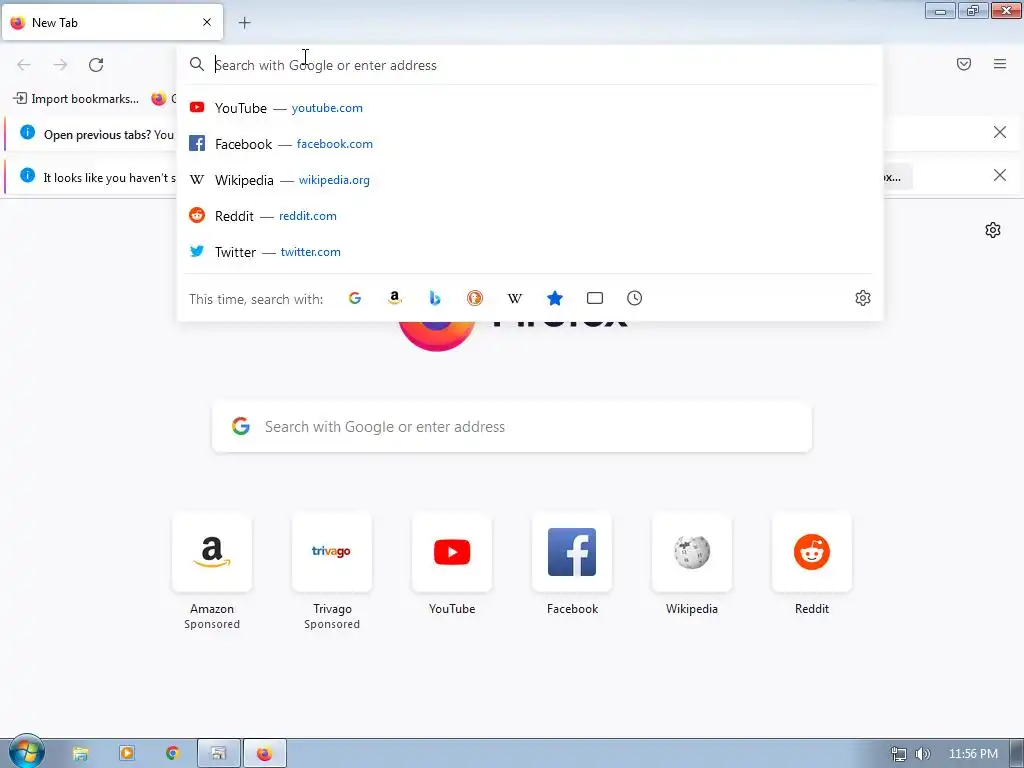This screenshot has width=1024, height=768.
Task: Choose the YouTube suggestion youtube.com
Action: (x=530, y=108)
